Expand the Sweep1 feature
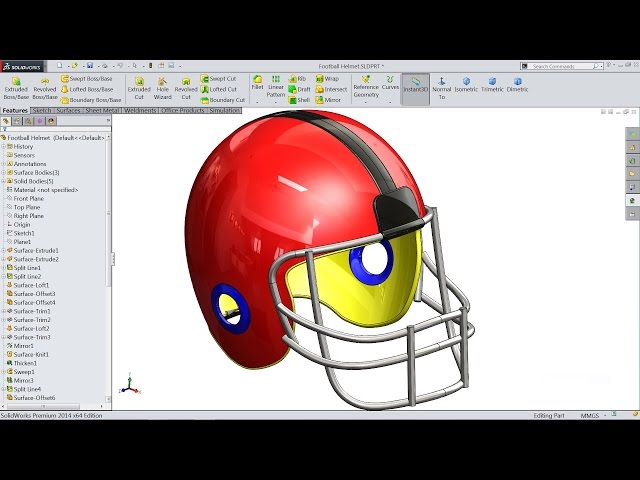The height and width of the screenshot is (480, 640). pyautogui.click(x=4, y=372)
